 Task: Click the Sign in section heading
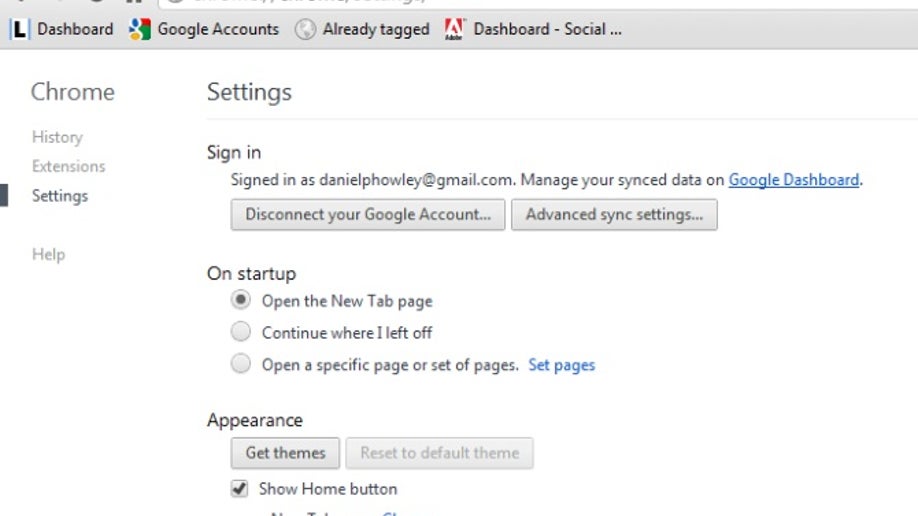coord(234,152)
